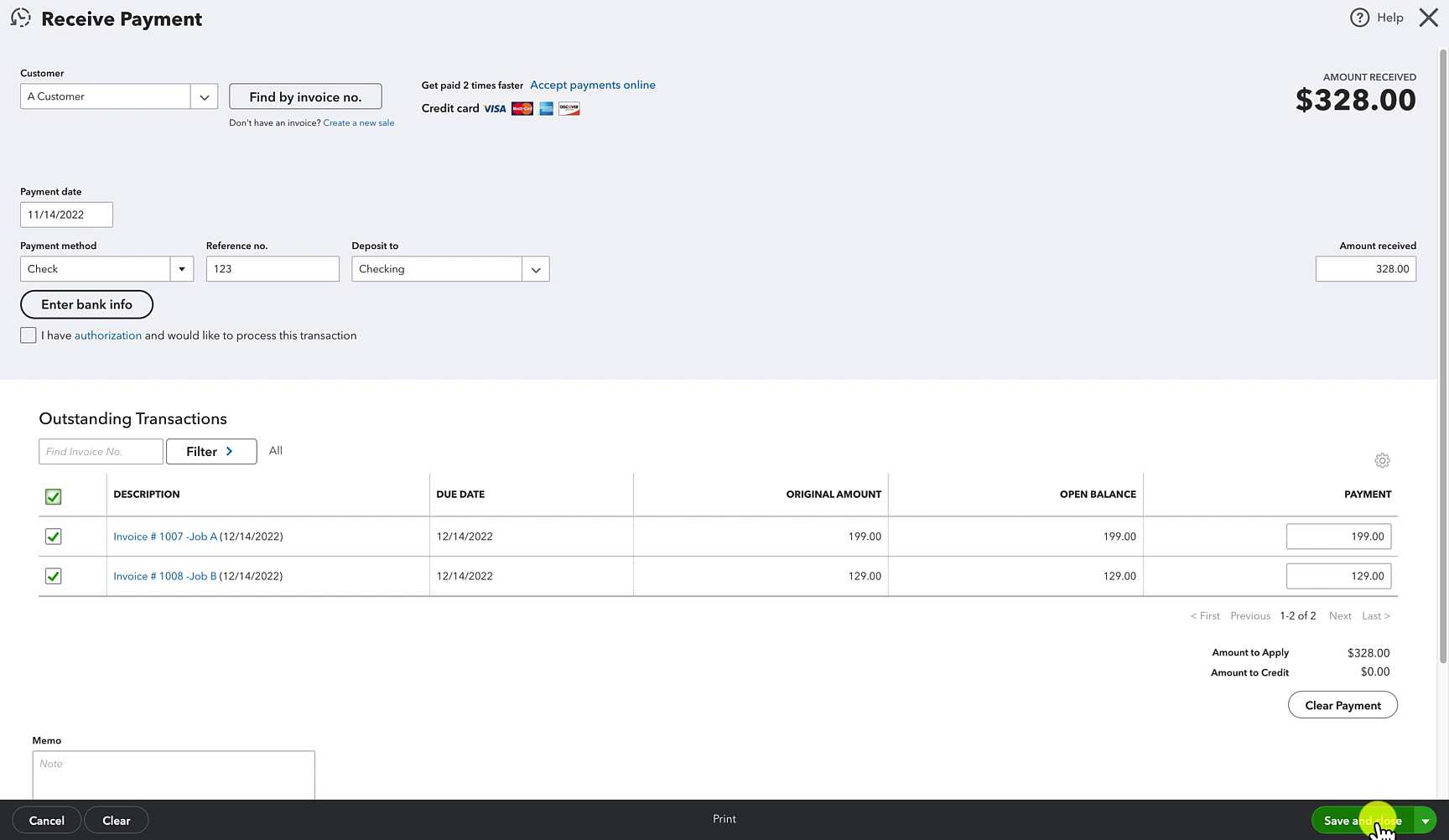Expand the Customer dropdown

204,96
